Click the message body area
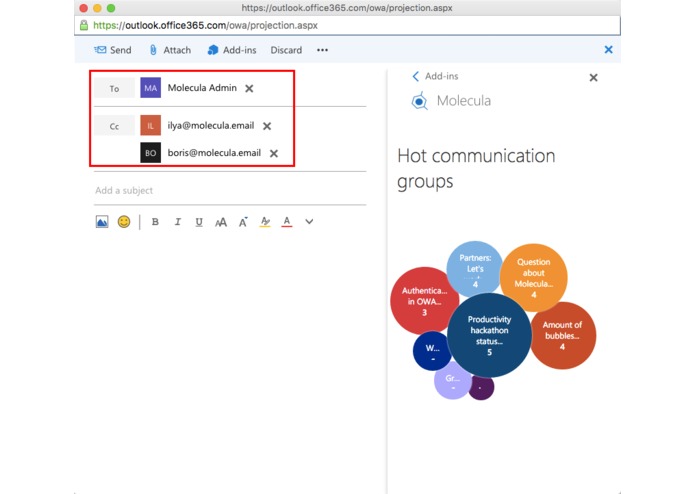695x494 pixels. [x=230, y=359]
